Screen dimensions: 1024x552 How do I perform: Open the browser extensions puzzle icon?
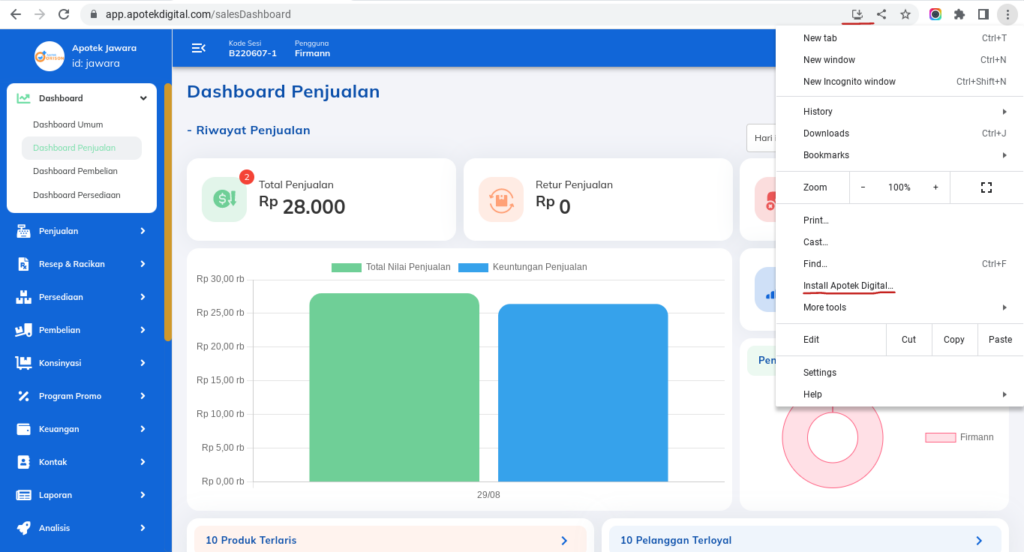click(959, 15)
